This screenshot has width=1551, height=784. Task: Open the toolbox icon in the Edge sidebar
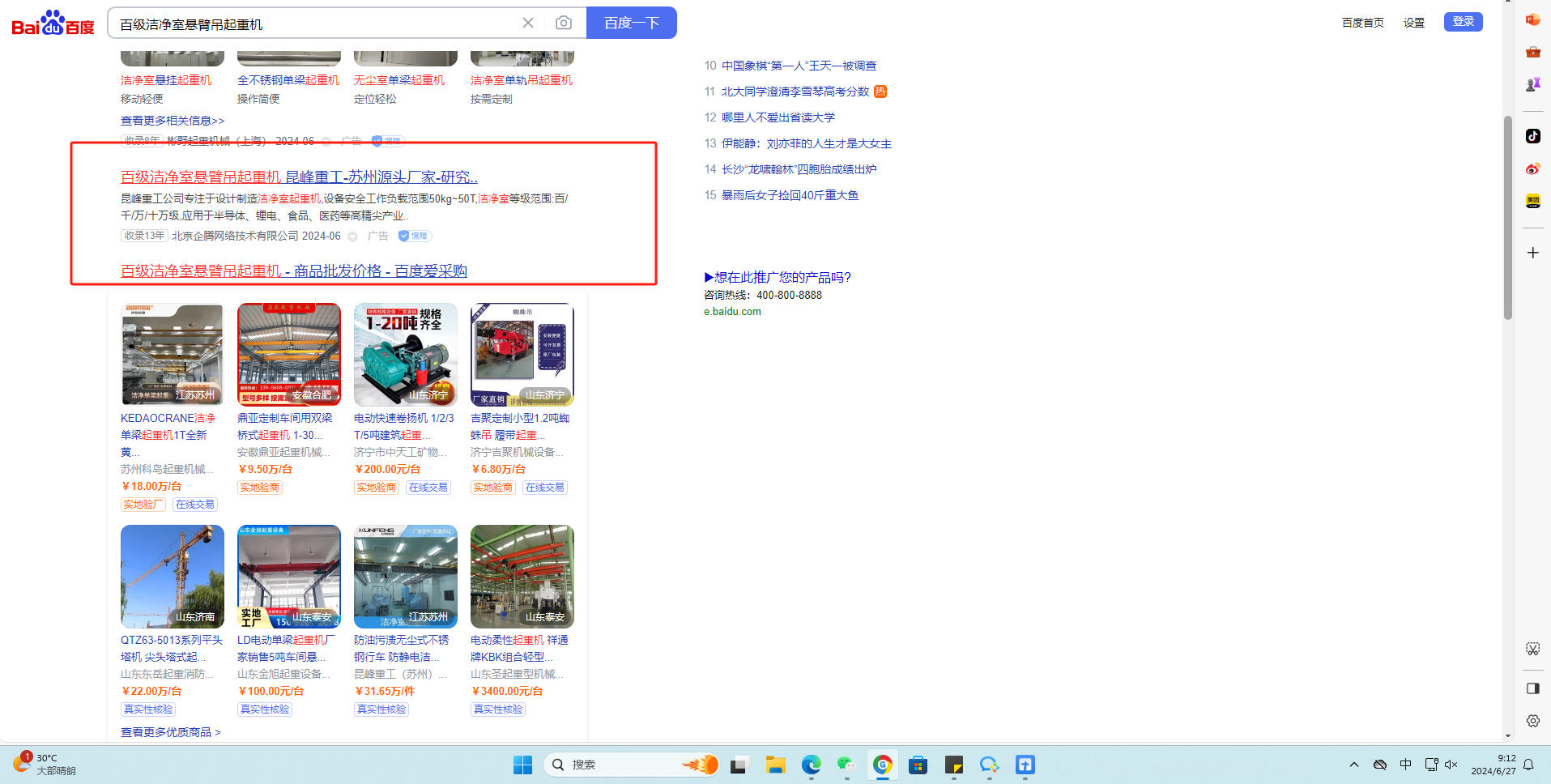pyautogui.click(x=1532, y=52)
